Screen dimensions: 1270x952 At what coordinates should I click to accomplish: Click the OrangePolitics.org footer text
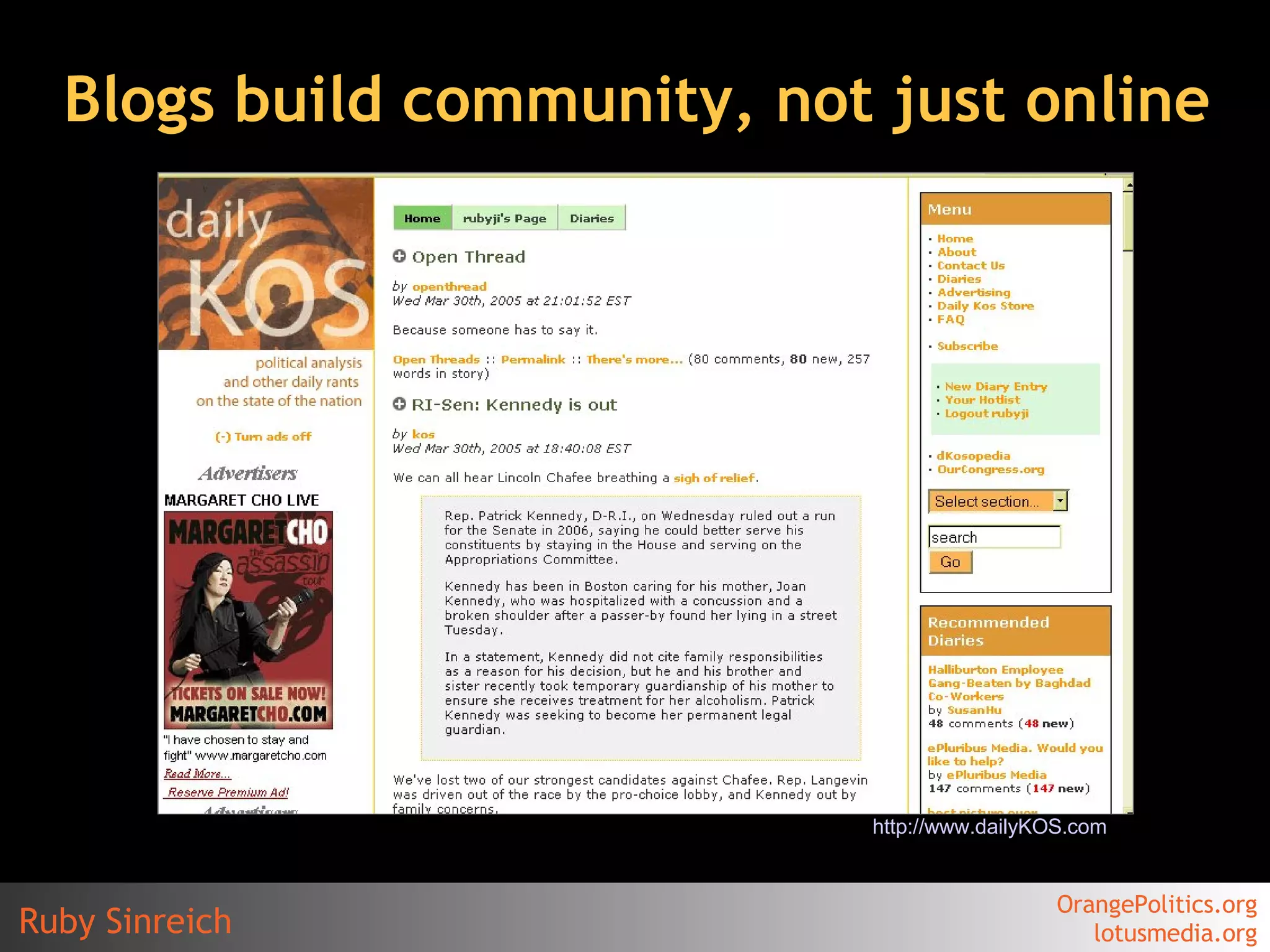point(1157,904)
